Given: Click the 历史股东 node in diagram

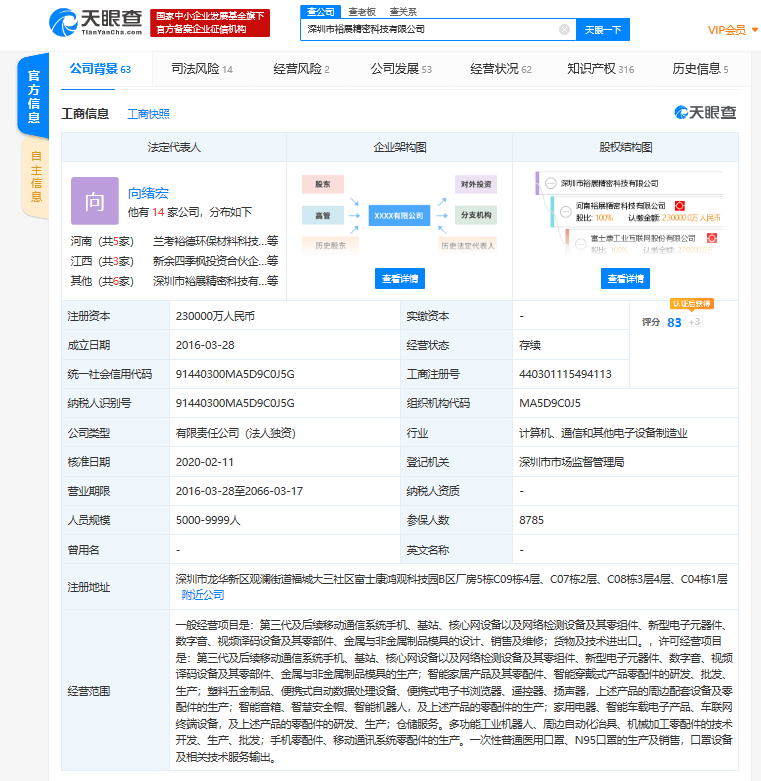Looking at the screenshot, I should 330,246.
